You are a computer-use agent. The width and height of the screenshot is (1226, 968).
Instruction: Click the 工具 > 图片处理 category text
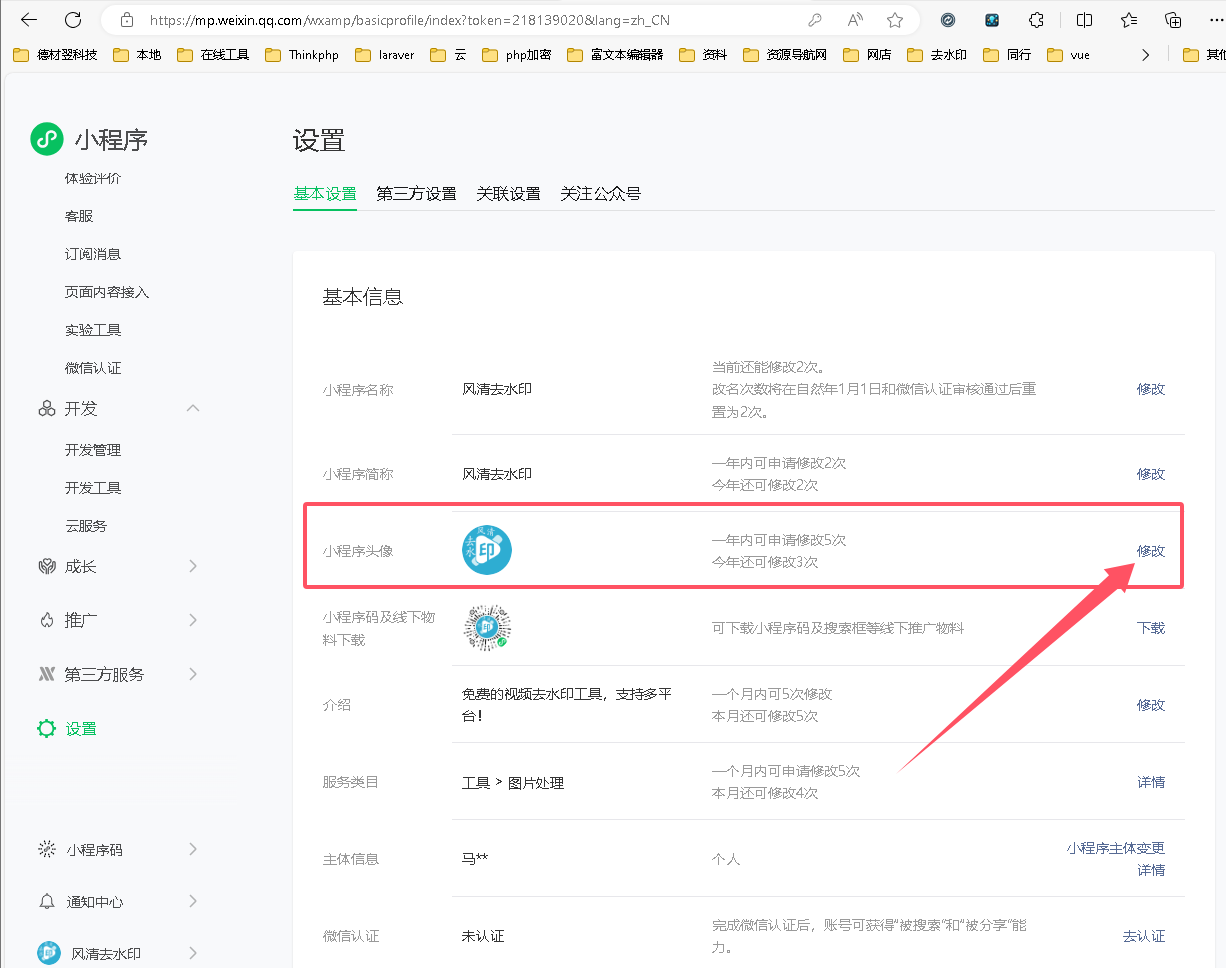(x=513, y=783)
